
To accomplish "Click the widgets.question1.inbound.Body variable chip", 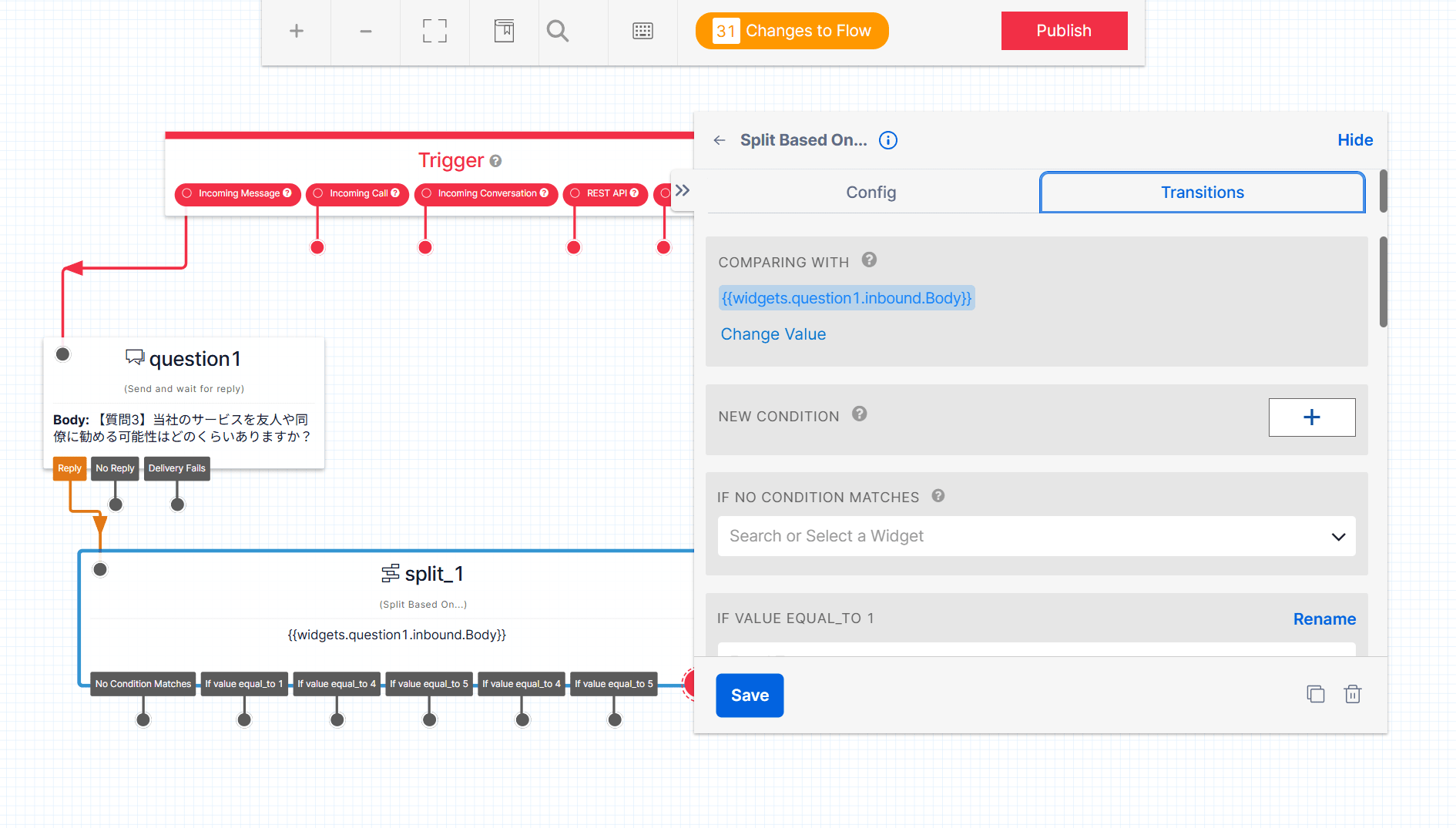I will pyautogui.click(x=847, y=298).
